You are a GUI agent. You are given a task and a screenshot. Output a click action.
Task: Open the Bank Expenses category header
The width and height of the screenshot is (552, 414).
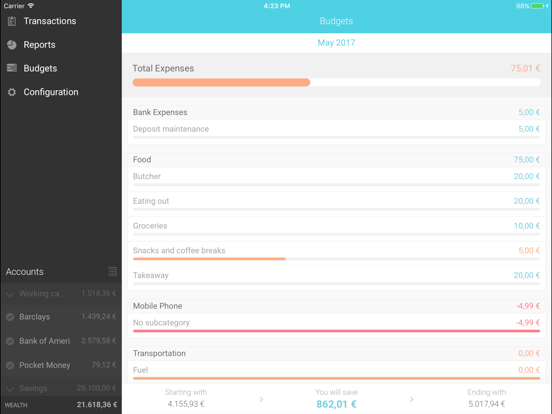pos(336,112)
